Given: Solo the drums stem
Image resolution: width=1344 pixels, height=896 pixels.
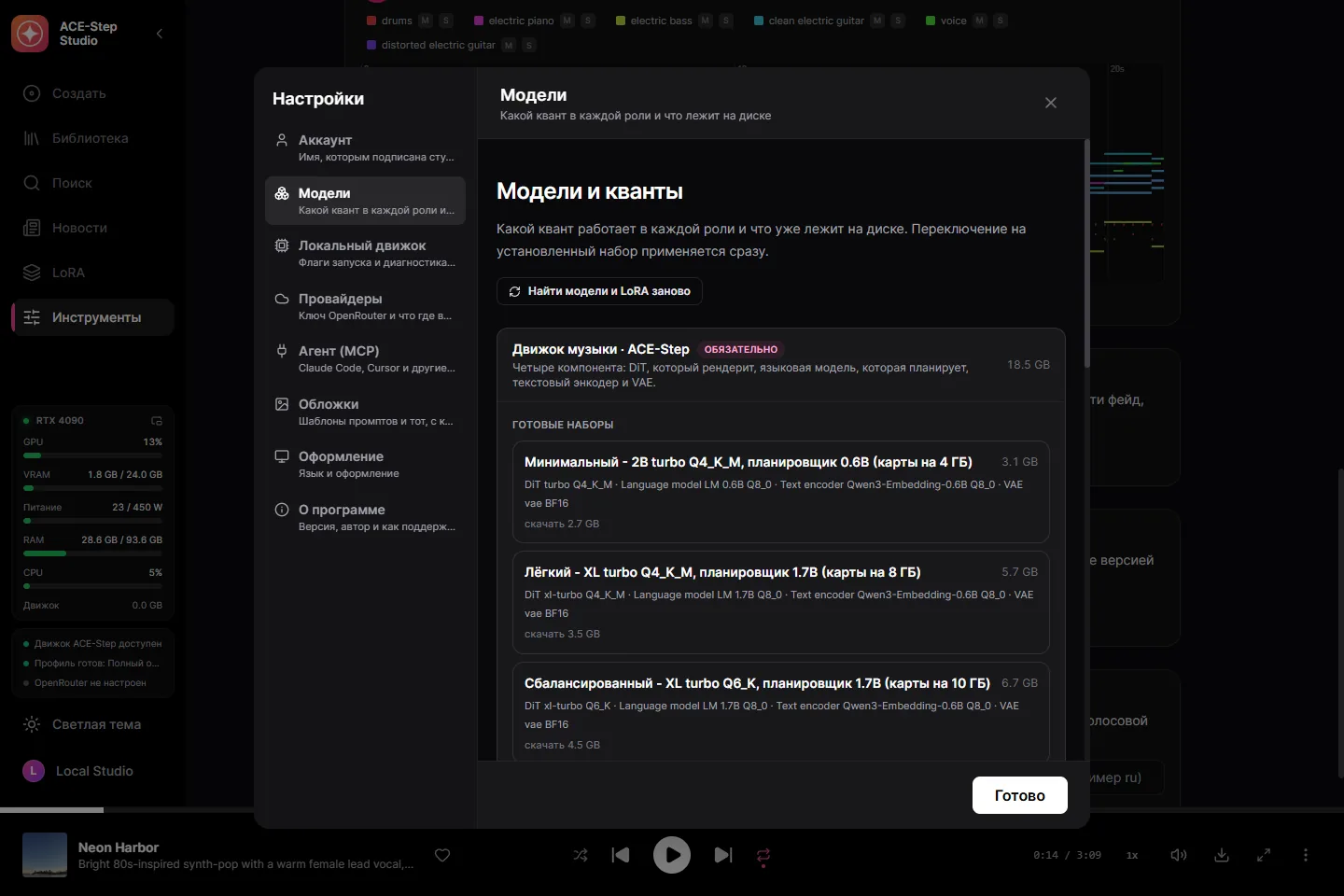Looking at the screenshot, I should (x=446, y=21).
